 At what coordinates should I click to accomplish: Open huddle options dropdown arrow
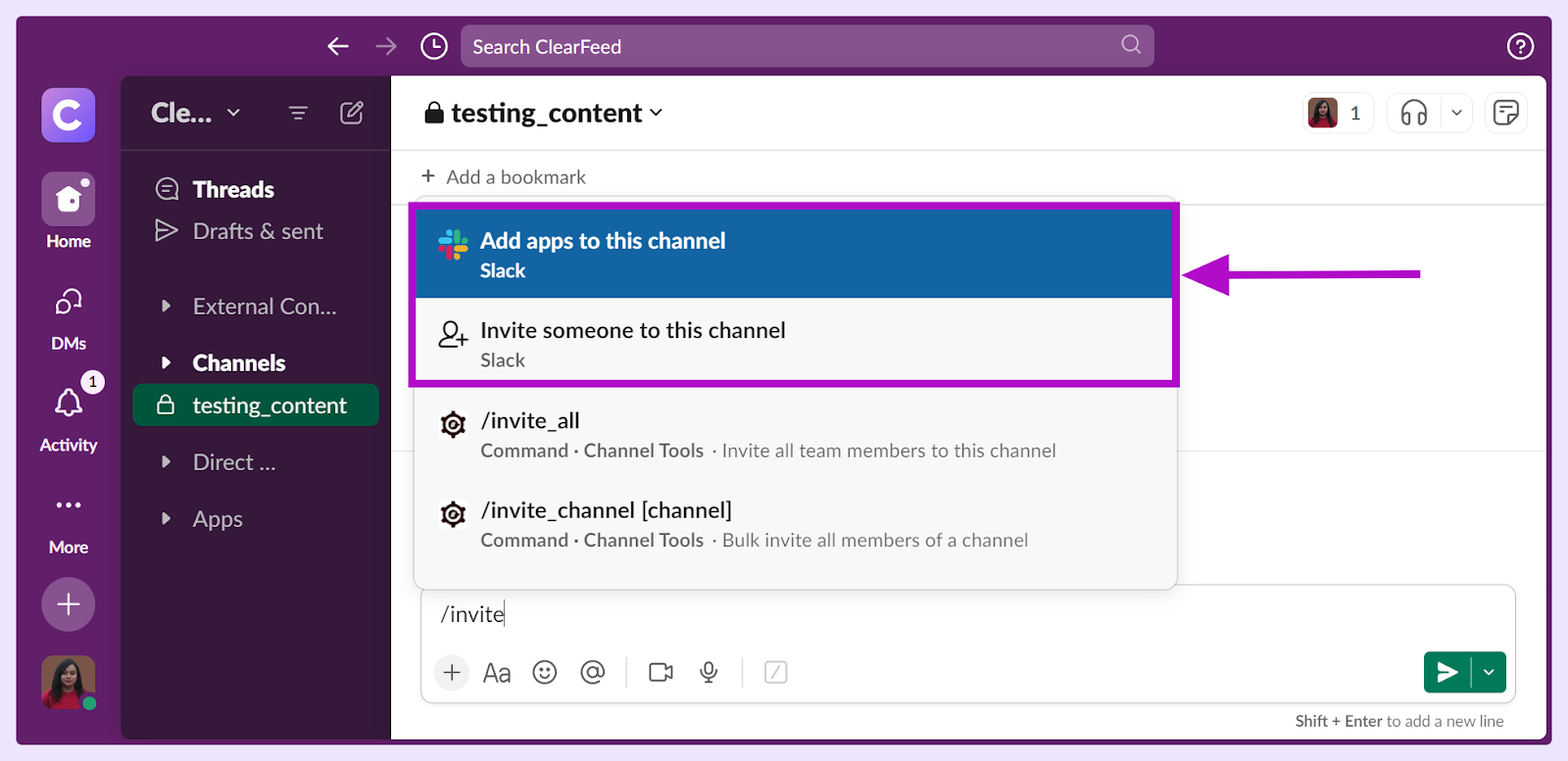(x=1456, y=114)
